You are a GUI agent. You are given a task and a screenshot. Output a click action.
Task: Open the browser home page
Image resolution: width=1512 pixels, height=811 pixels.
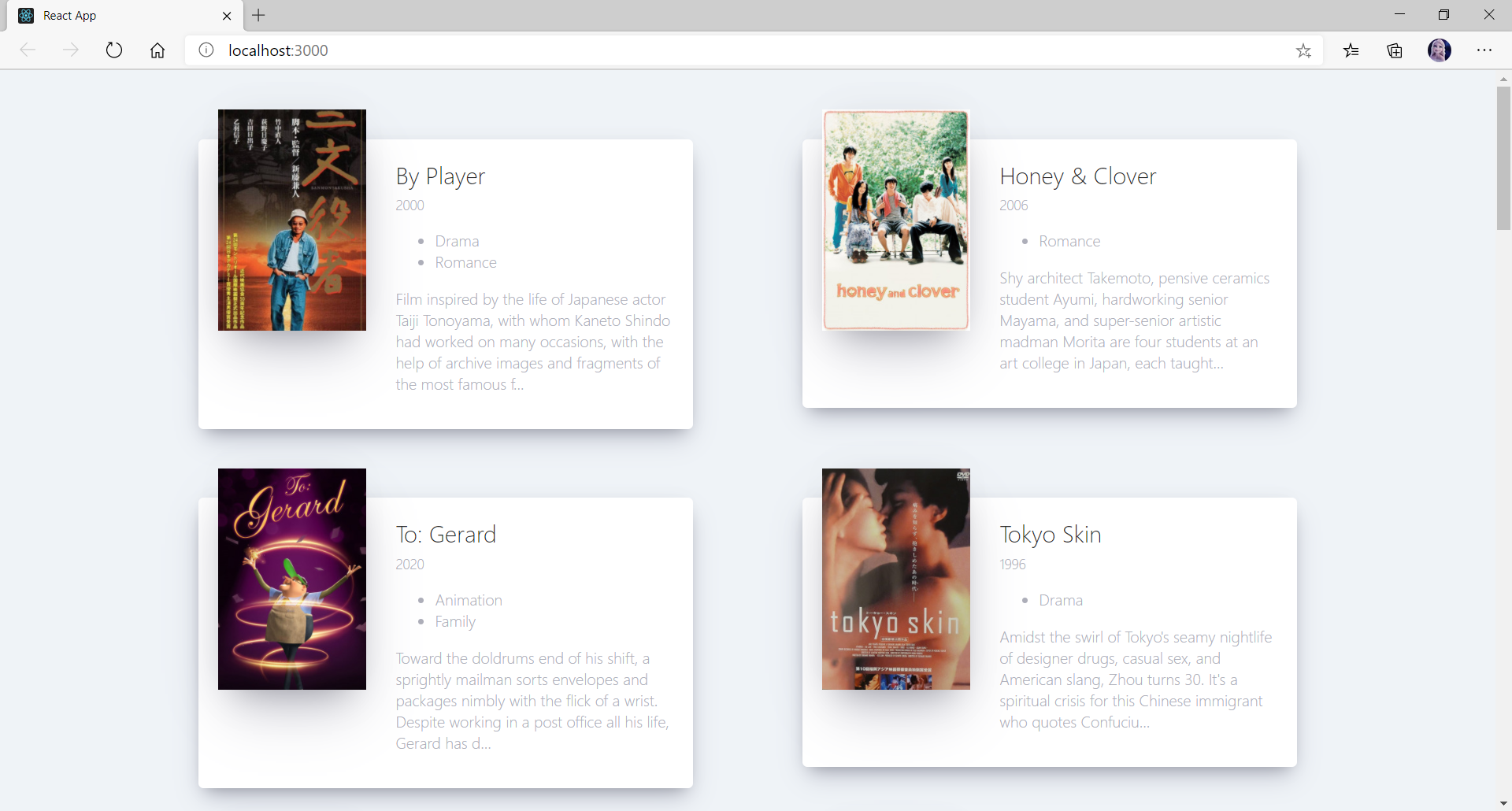(157, 50)
